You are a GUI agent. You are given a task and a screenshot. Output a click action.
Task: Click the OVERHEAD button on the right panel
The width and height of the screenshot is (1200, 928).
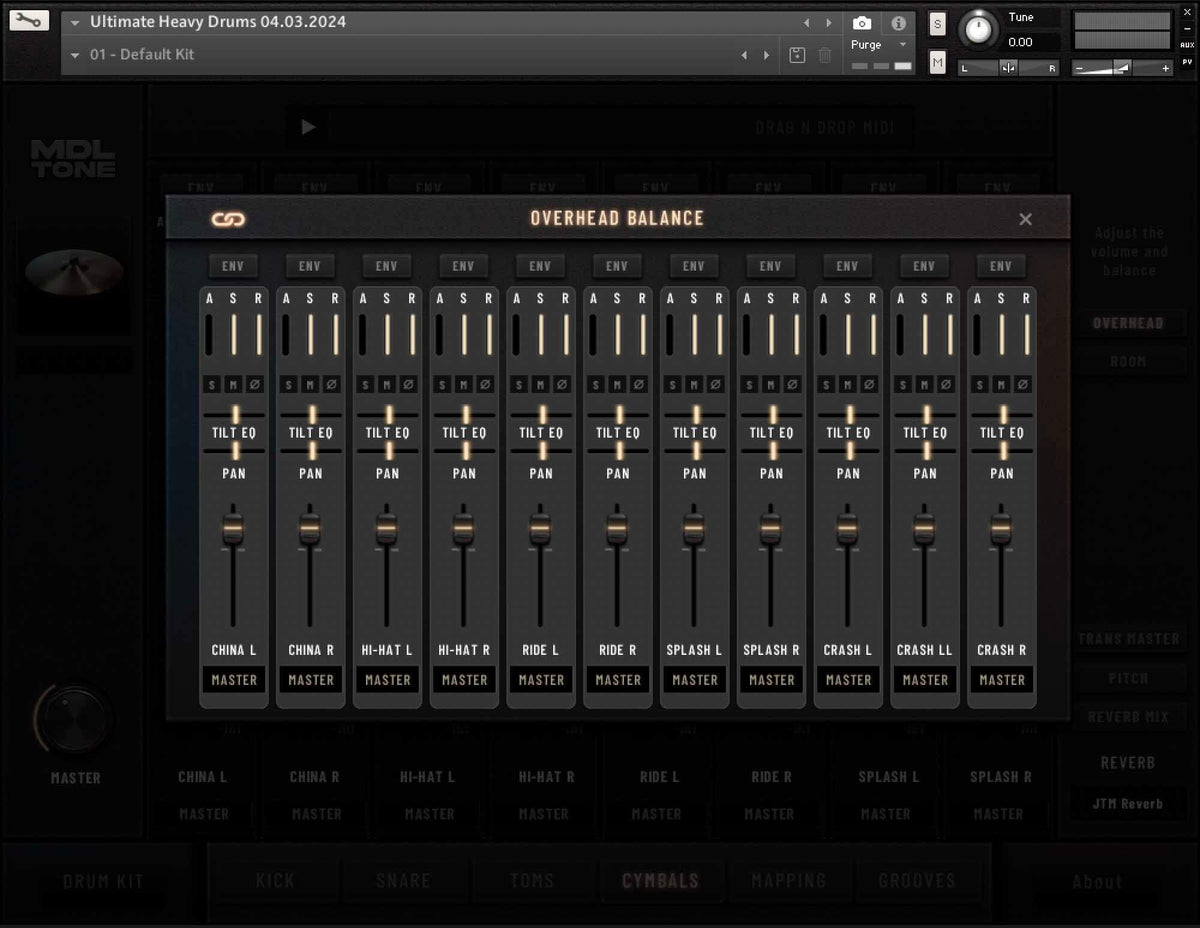pos(1128,323)
